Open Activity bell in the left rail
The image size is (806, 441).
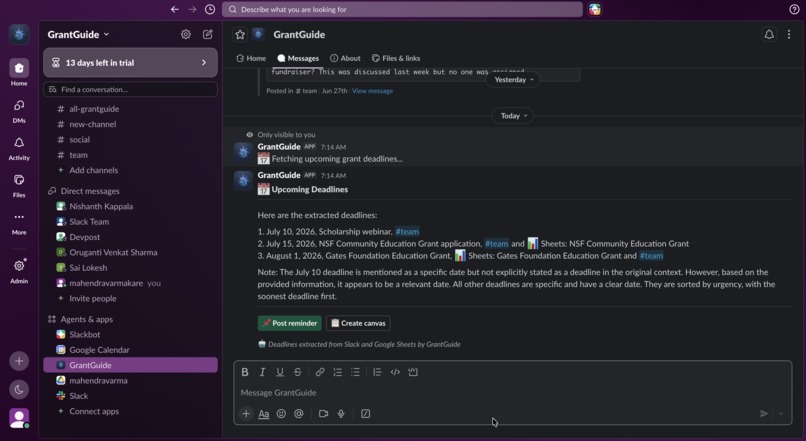pyautogui.click(x=19, y=148)
